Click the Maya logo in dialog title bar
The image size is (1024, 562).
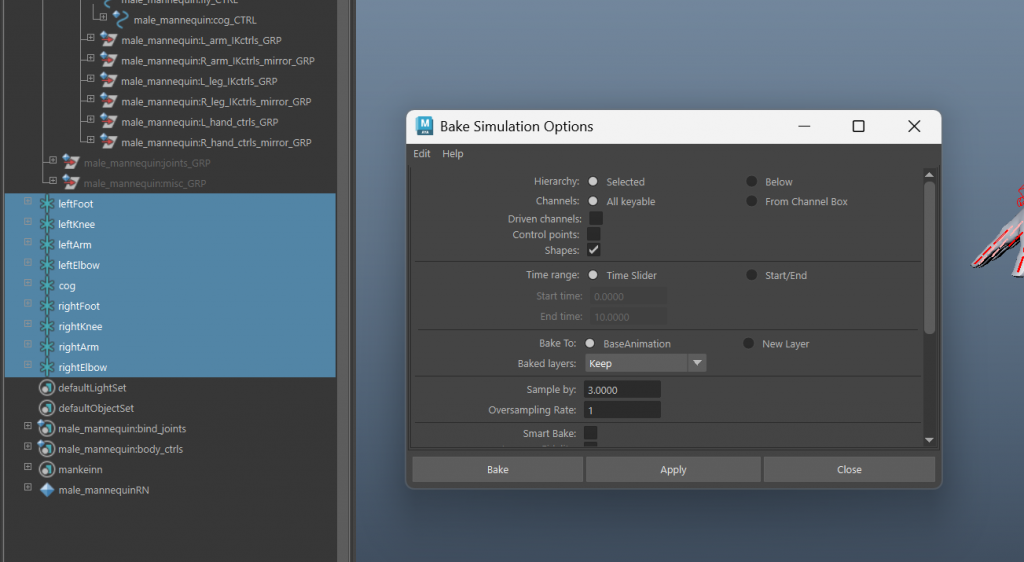(424, 126)
